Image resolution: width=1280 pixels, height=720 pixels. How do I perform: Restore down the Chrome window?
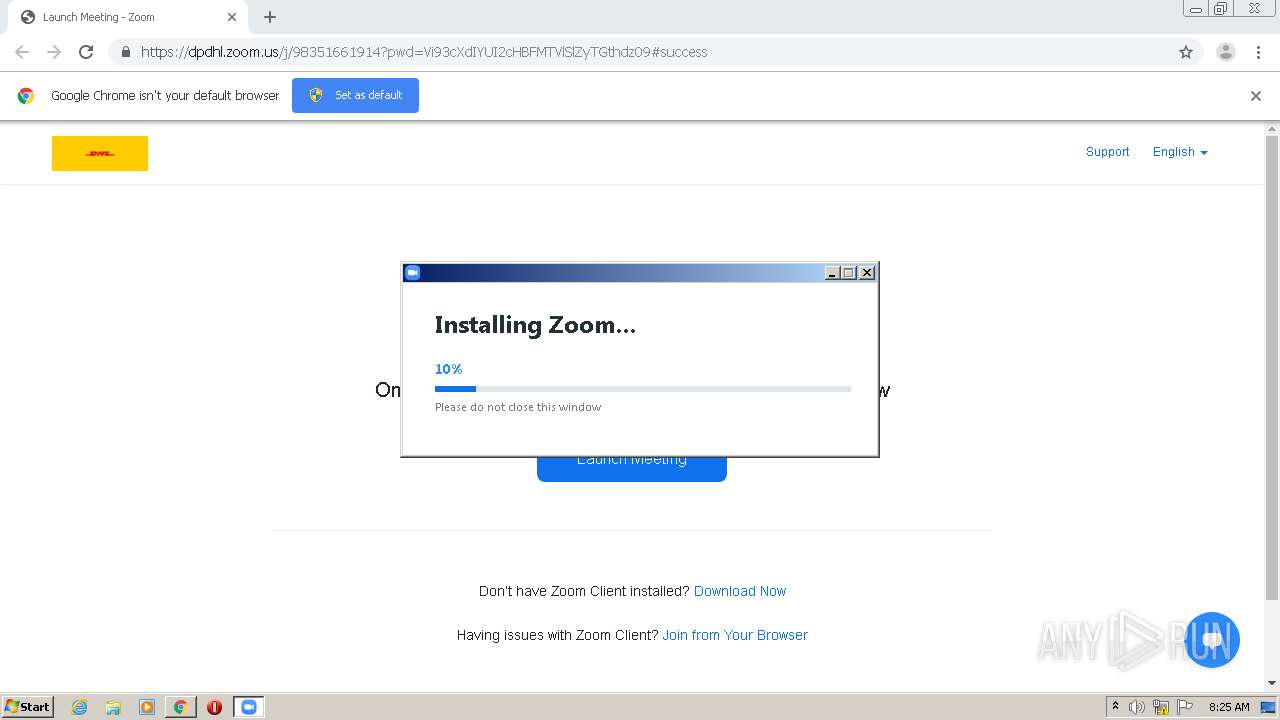tap(1221, 9)
